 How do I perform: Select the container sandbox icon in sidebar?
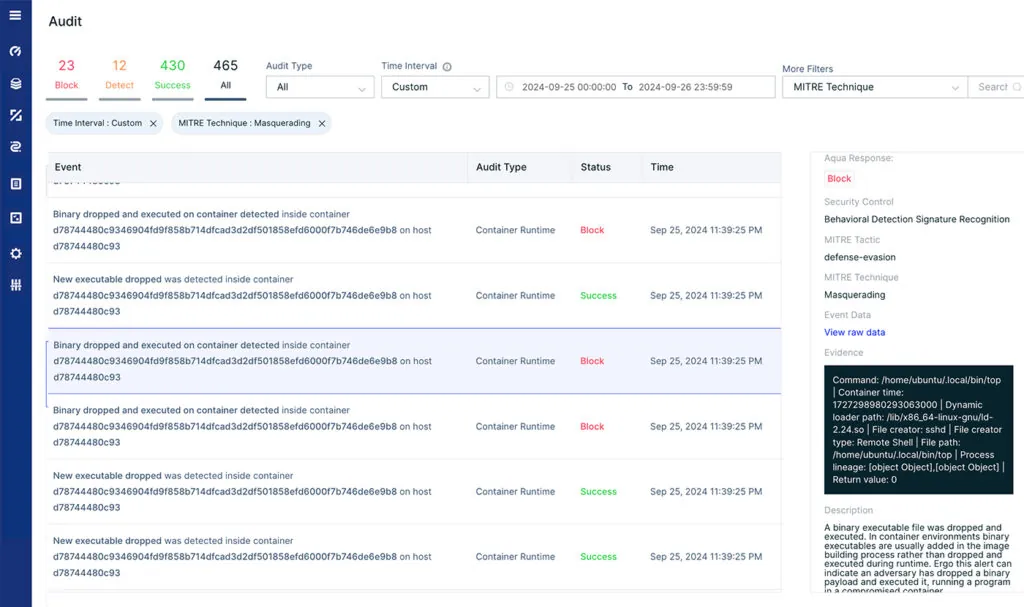(14, 216)
